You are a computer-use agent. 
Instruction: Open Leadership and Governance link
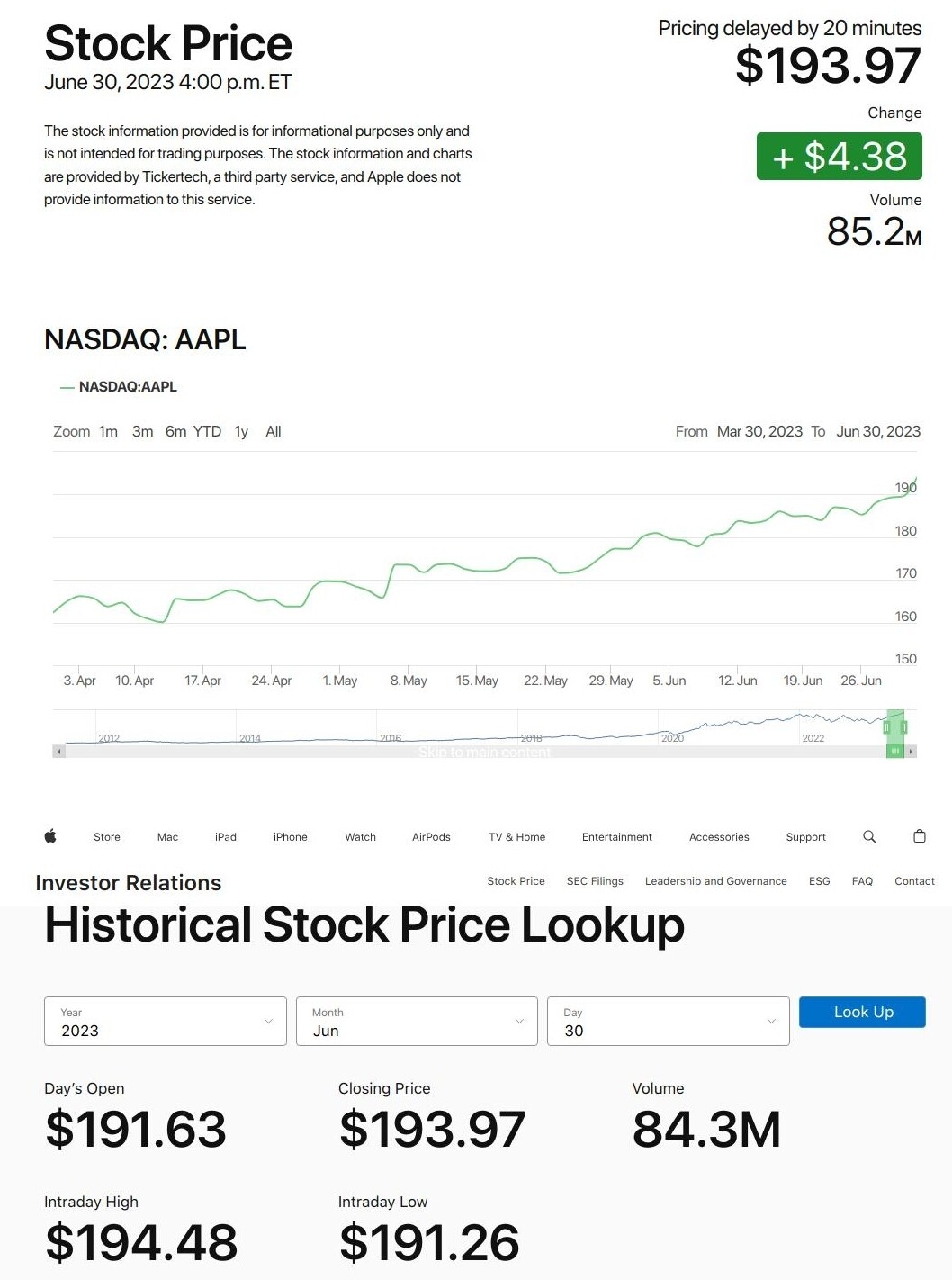[x=716, y=881]
